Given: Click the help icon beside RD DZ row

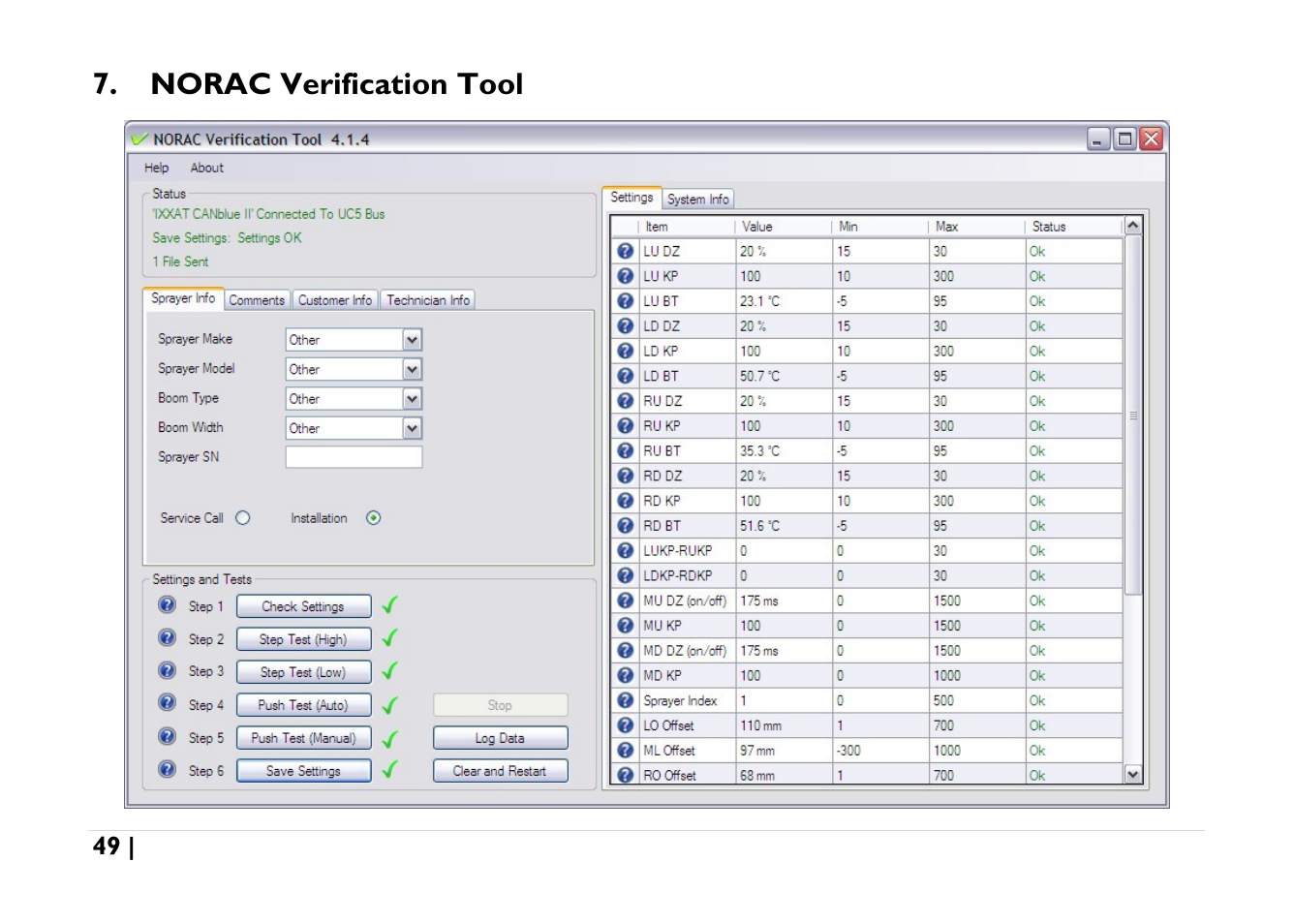Looking at the screenshot, I should tap(626, 476).
